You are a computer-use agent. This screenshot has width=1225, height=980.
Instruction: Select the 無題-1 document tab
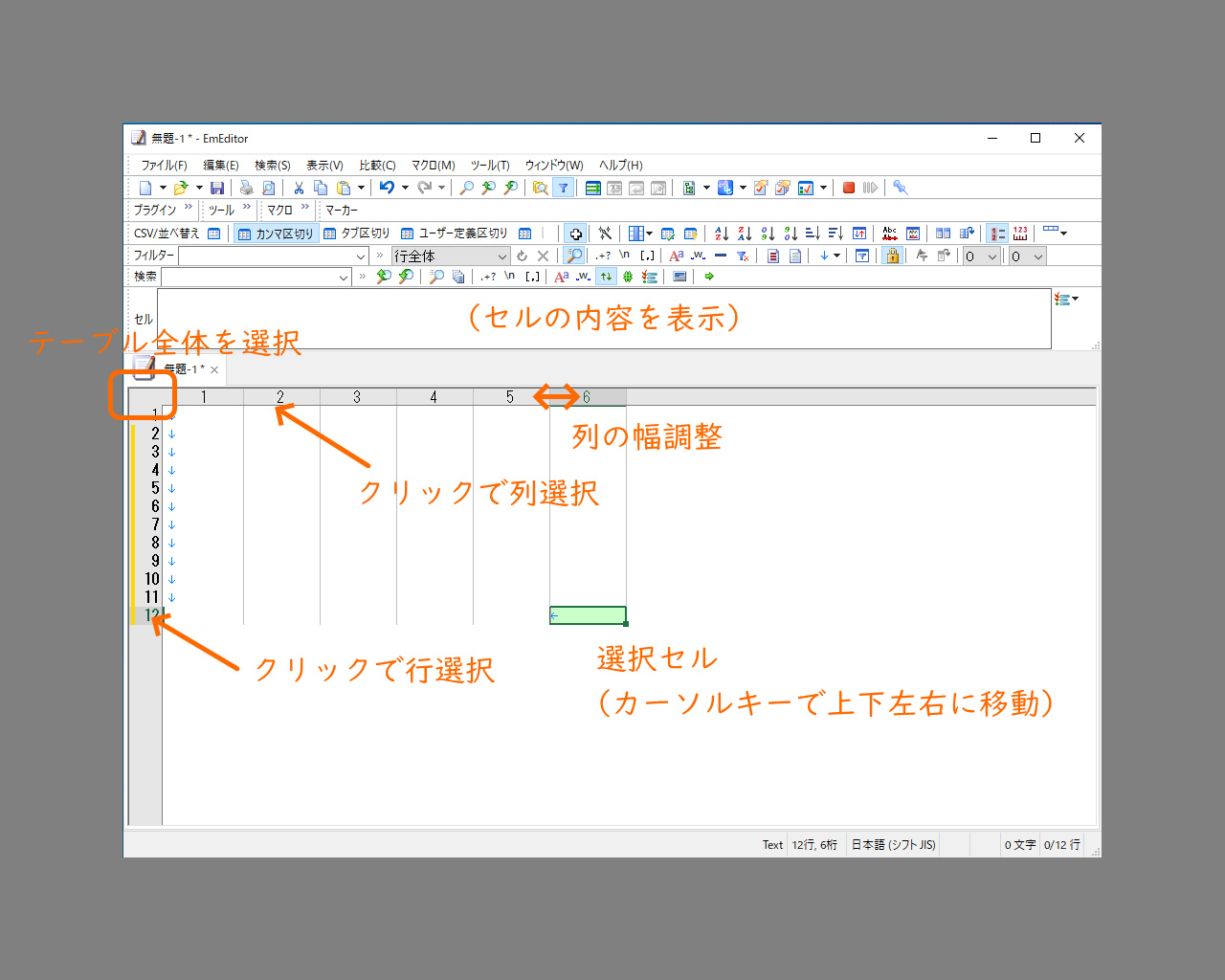[x=182, y=369]
